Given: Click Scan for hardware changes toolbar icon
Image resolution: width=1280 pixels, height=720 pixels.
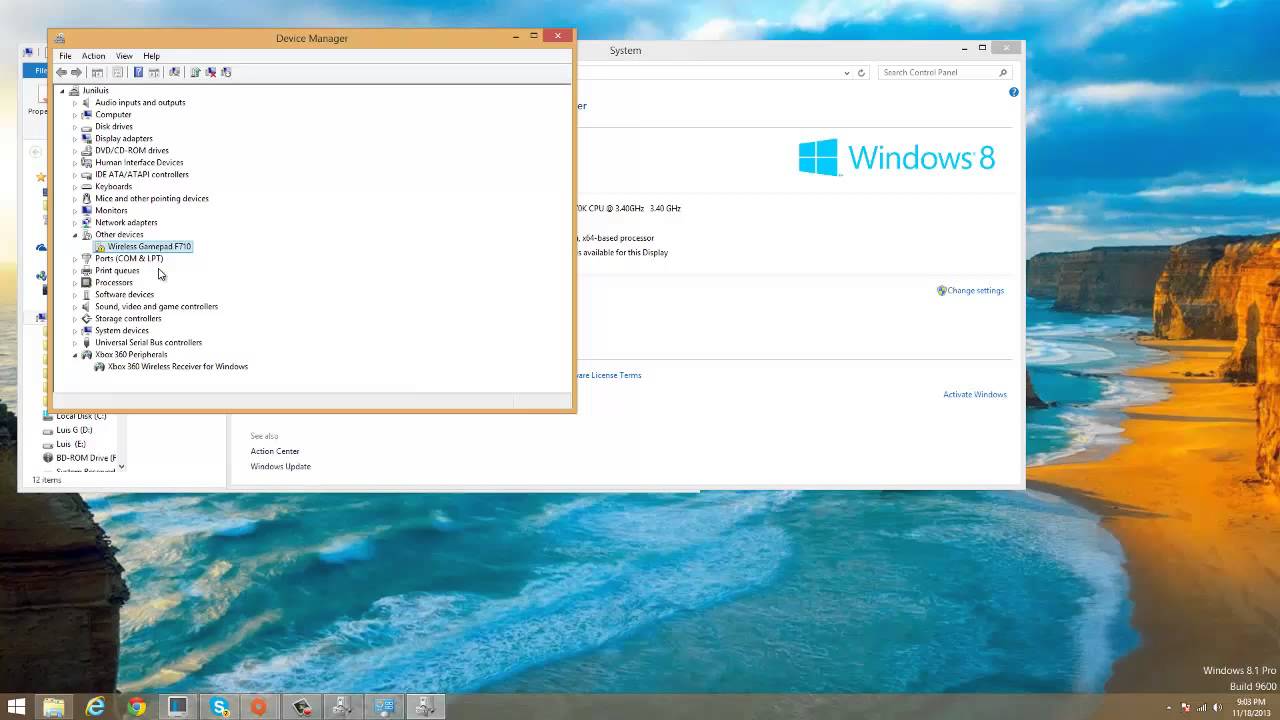Looking at the screenshot, I should coord(174,72).
